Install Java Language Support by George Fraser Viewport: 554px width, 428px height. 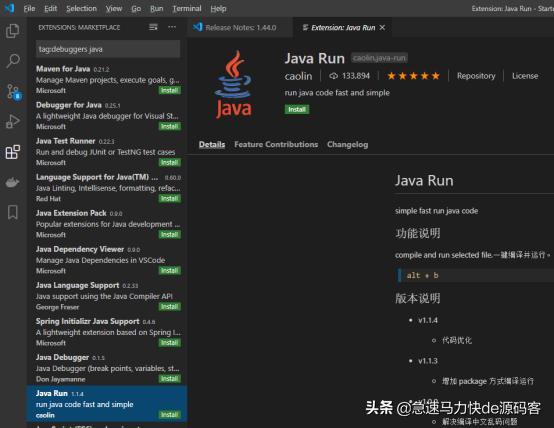(x=170, y=307)
